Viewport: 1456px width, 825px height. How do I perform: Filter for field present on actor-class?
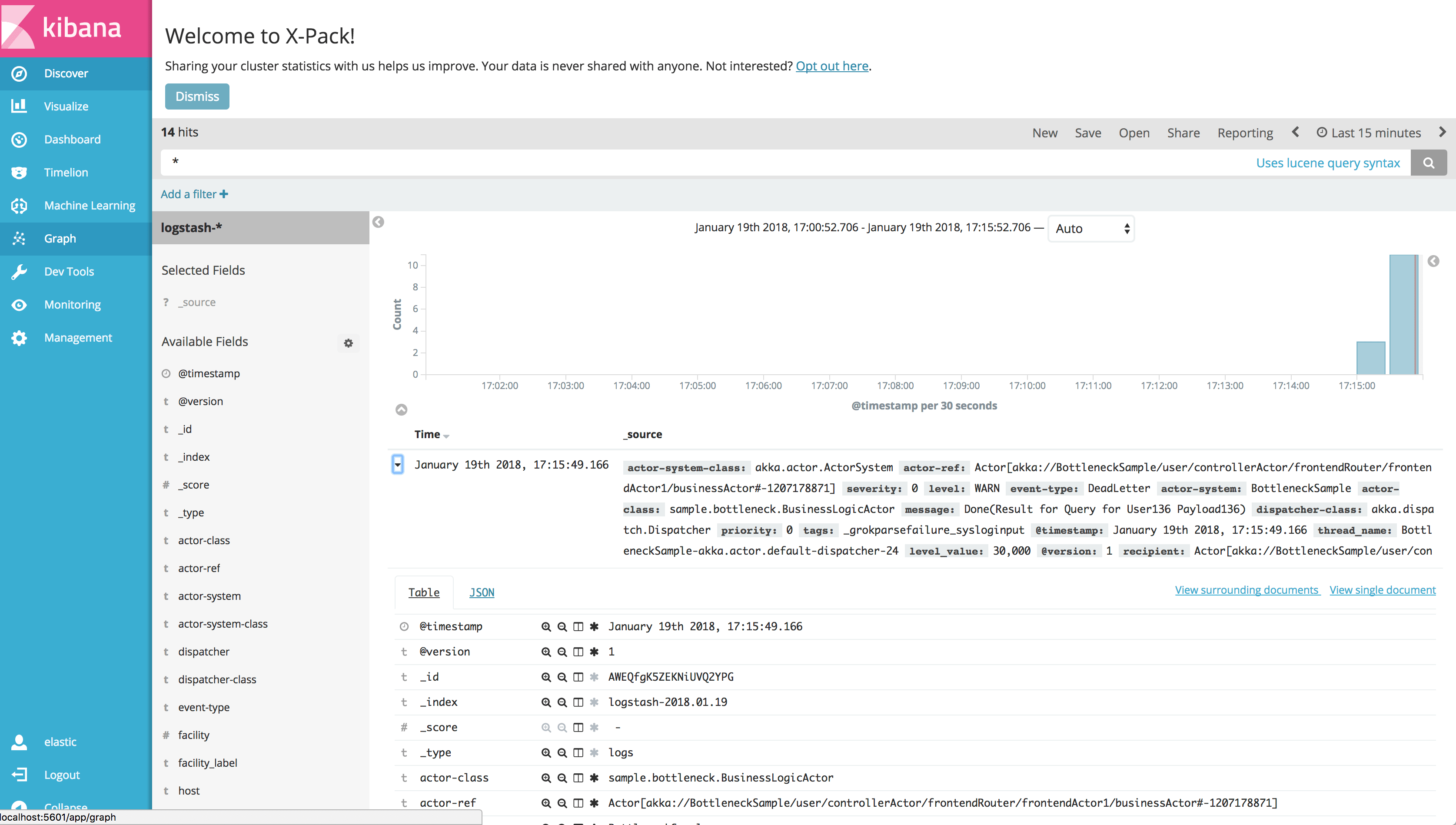[594, 778]
